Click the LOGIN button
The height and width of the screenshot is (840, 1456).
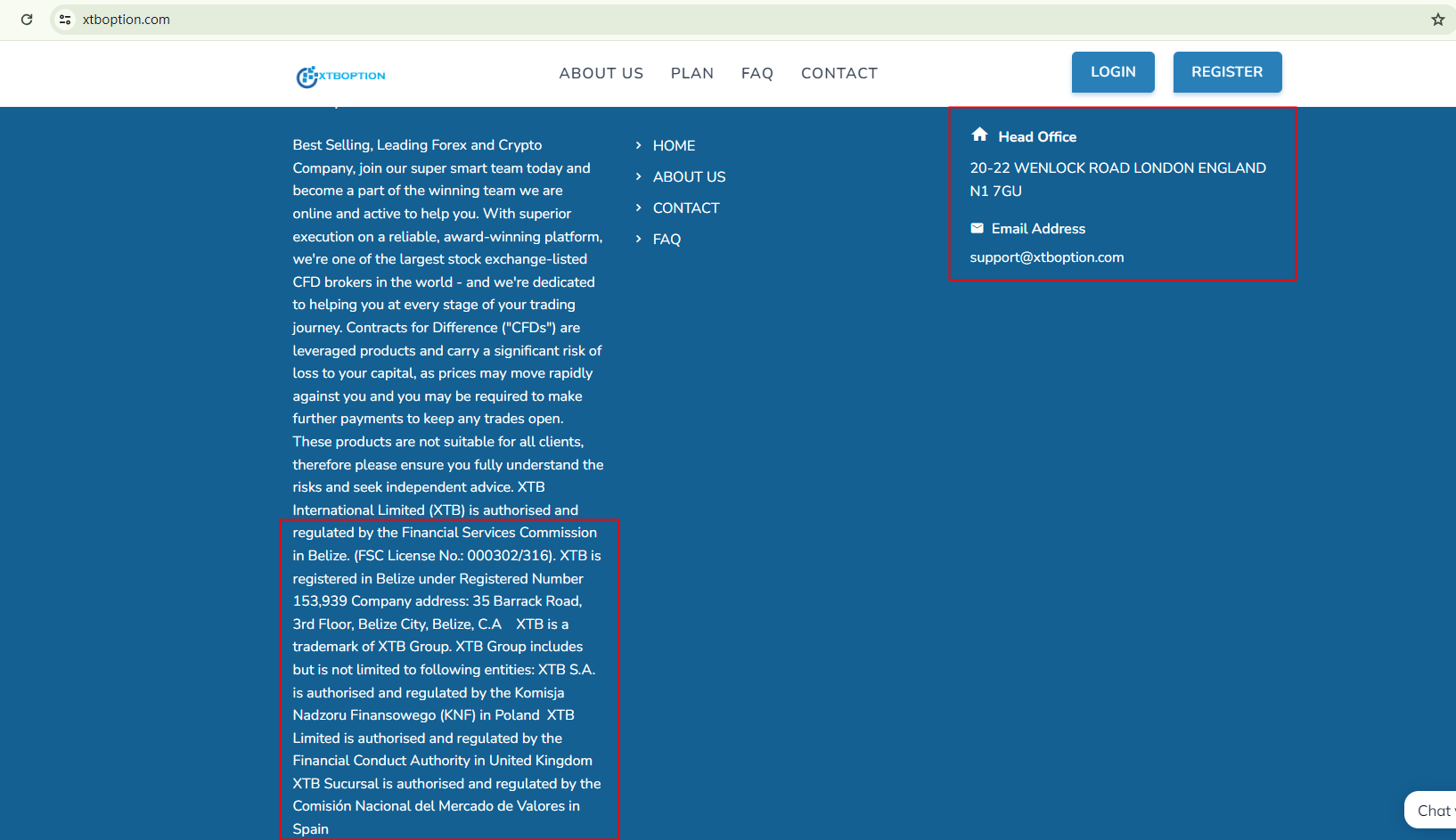point(1113,72)
